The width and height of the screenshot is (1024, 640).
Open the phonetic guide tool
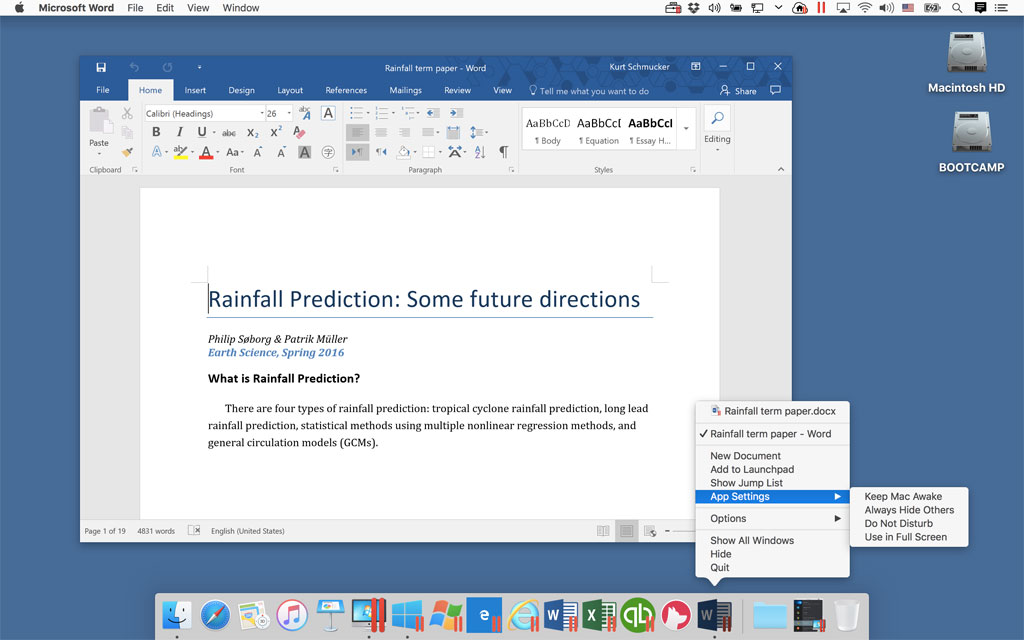304,113
